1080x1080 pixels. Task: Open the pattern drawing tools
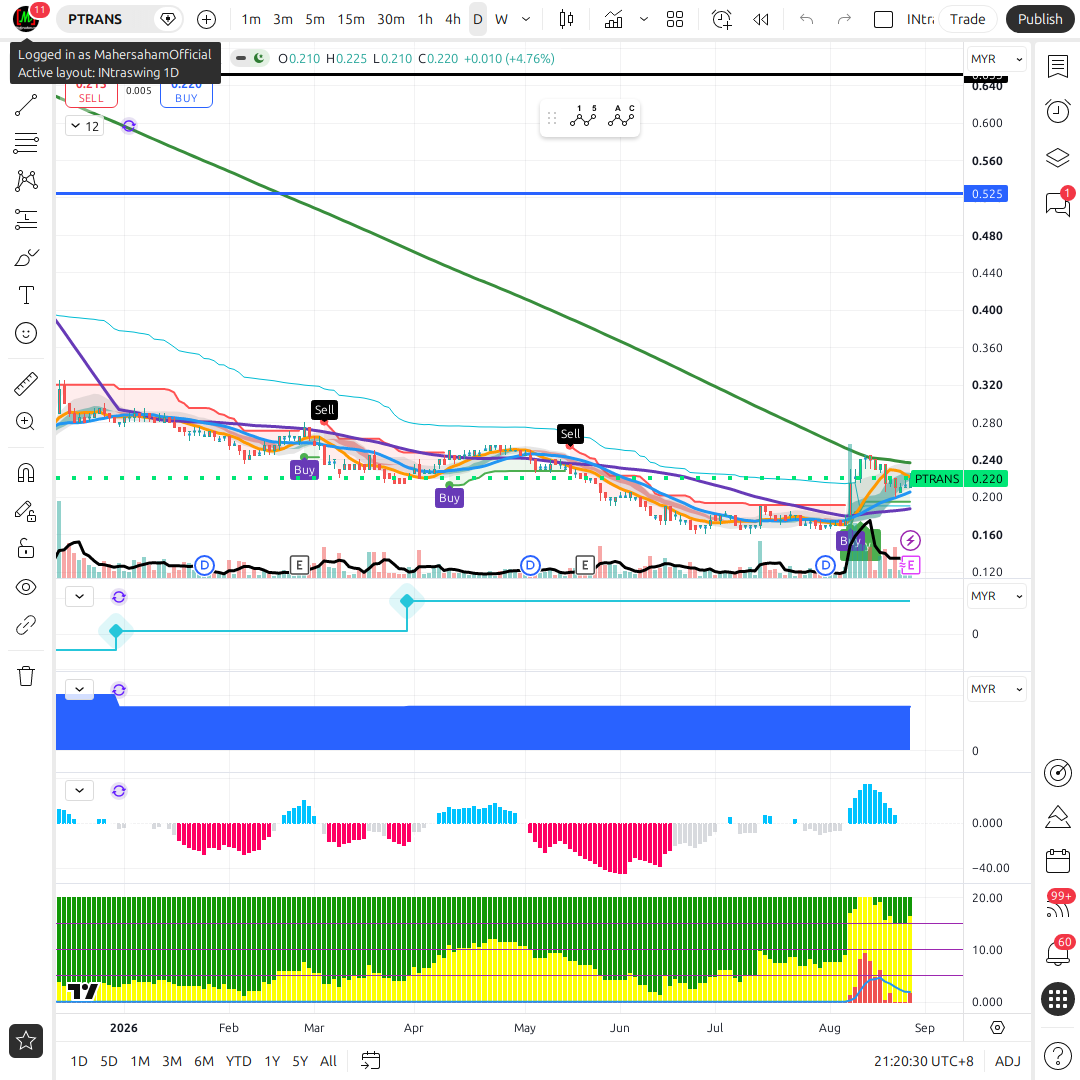click(x=26, y=181)
